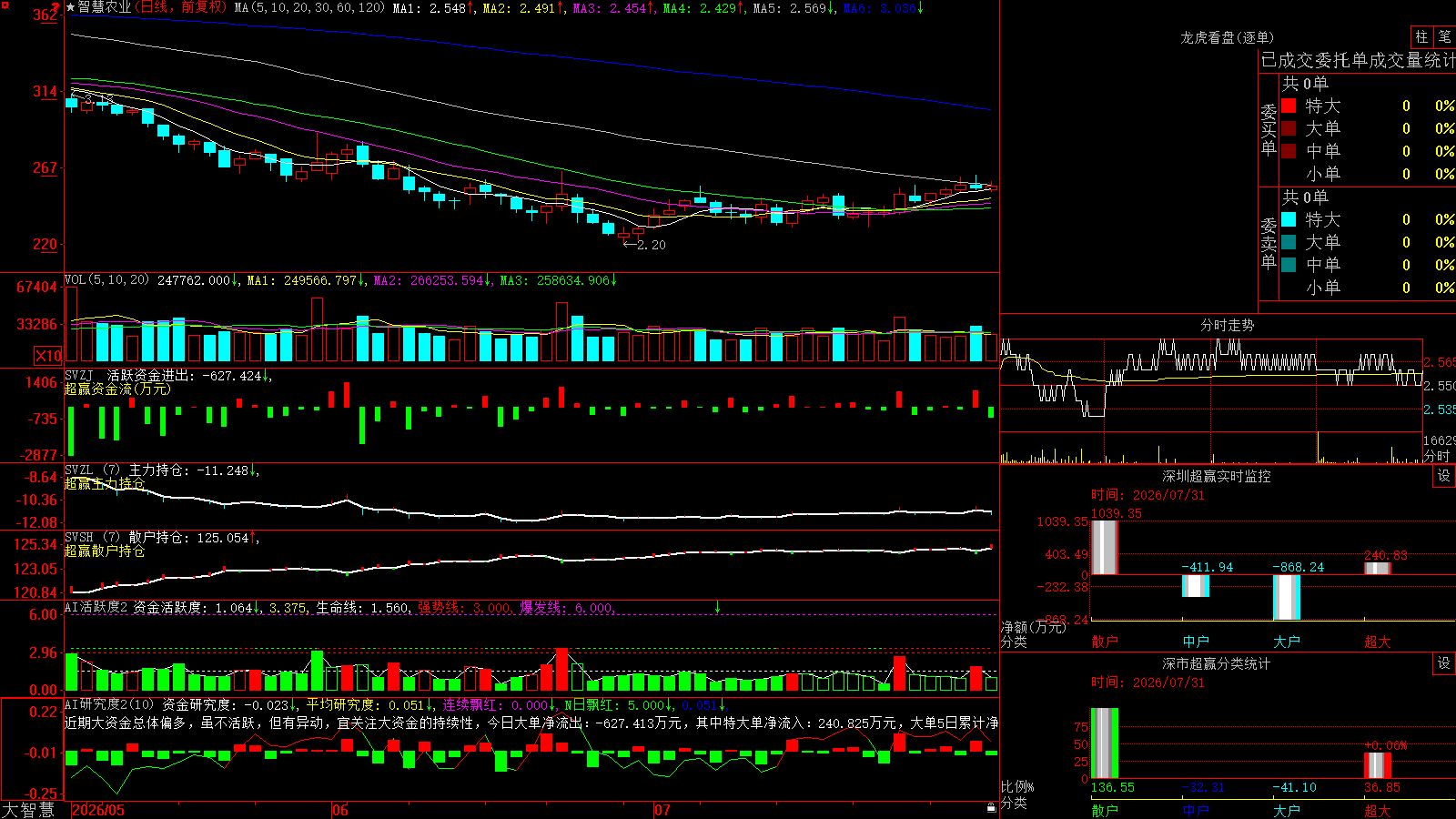Click the dark red swatch for 委买单 中单
The height and width of the screenshot is (819, 1456).
pyautogui.click(x=1289, y=151)
